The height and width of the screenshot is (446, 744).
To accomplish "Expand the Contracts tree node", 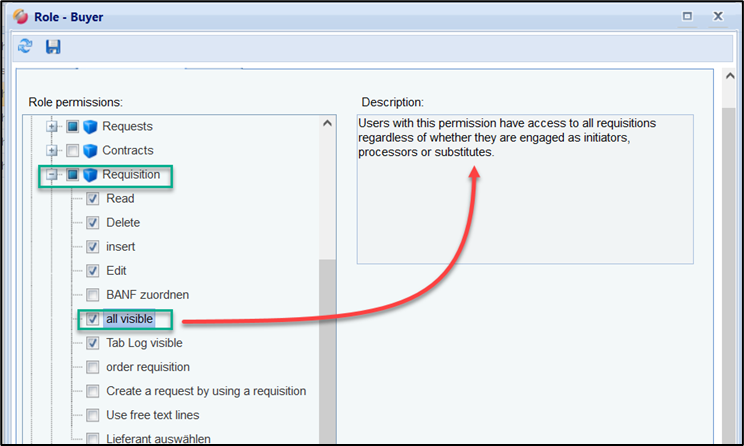I will click(x=52, y=151).
